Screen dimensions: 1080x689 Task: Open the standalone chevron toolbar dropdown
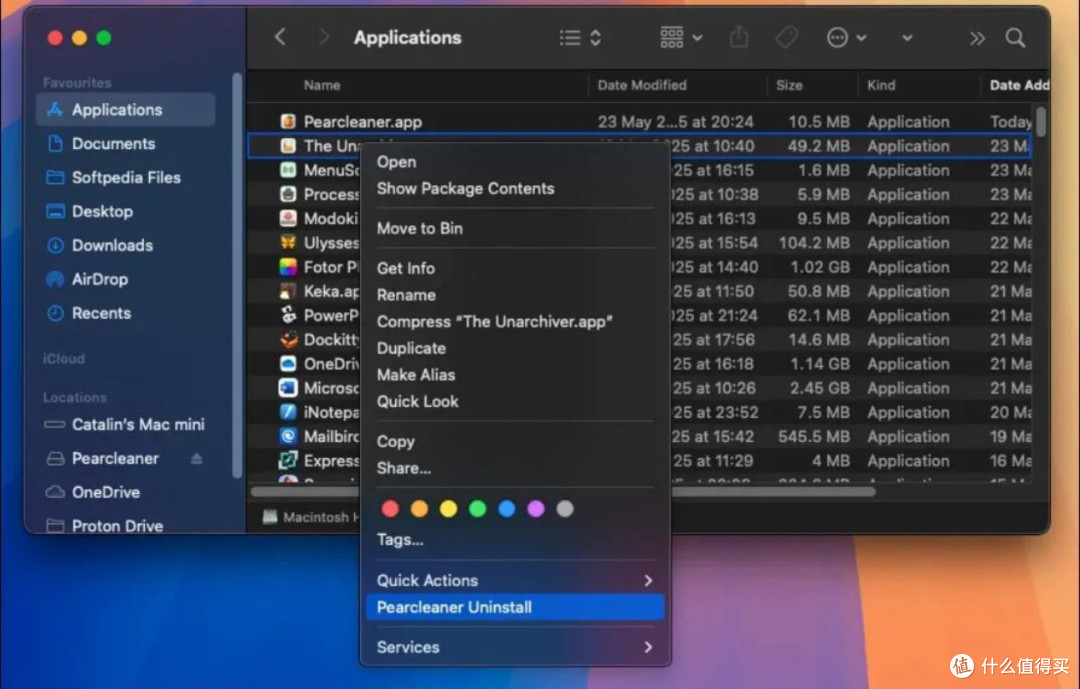coord(907,38)
